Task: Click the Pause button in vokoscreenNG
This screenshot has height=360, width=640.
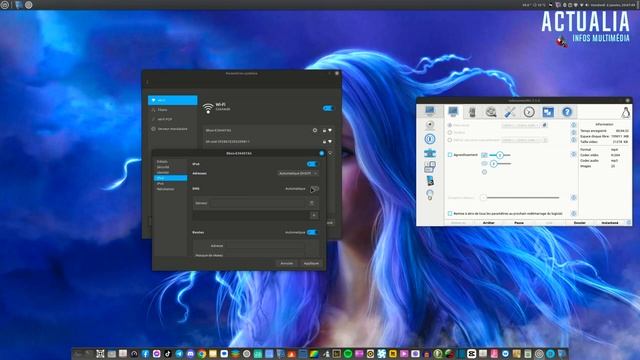Action: click(x=519, y=223)
